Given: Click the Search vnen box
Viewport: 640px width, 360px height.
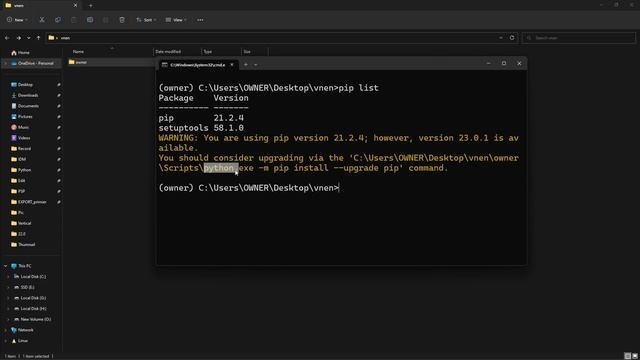Looking at the screenshot, I should (579, 38).
